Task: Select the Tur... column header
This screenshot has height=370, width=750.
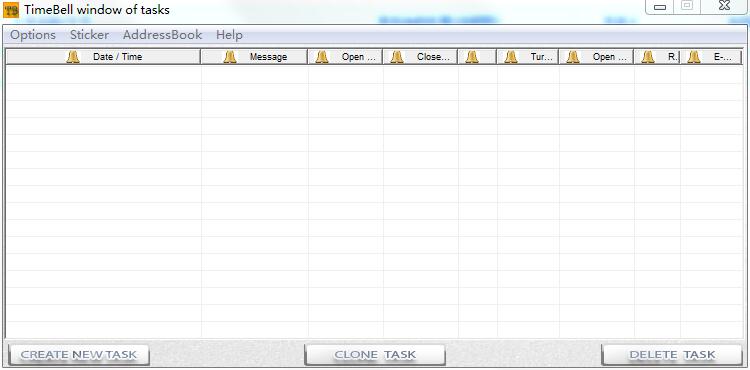Action: 528,57
